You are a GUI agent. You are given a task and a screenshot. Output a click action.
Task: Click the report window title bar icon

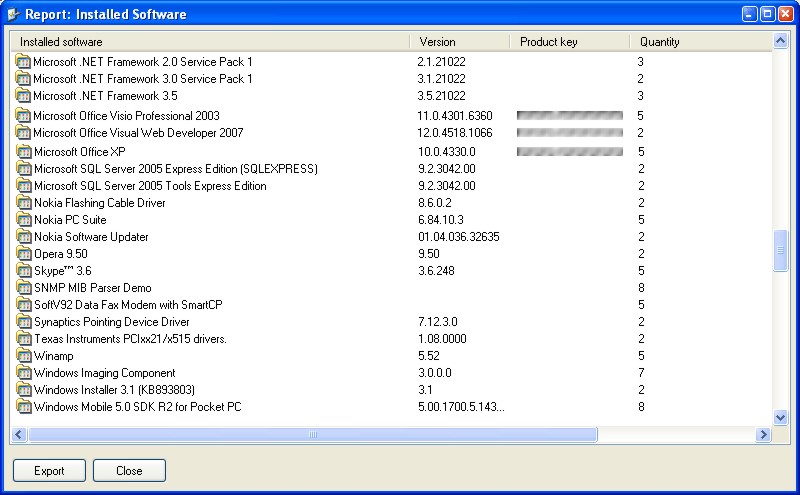[x=13, y=14]
